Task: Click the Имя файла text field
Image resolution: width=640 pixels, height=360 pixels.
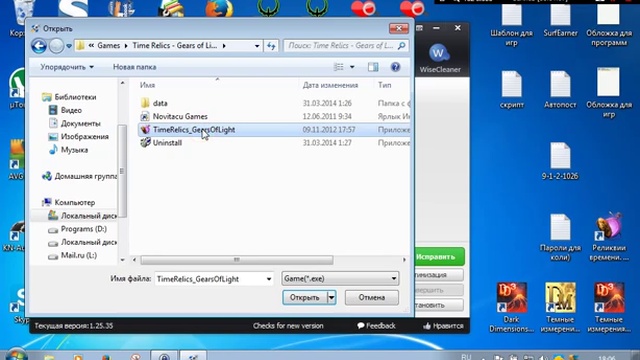Action: pos(210,279)
